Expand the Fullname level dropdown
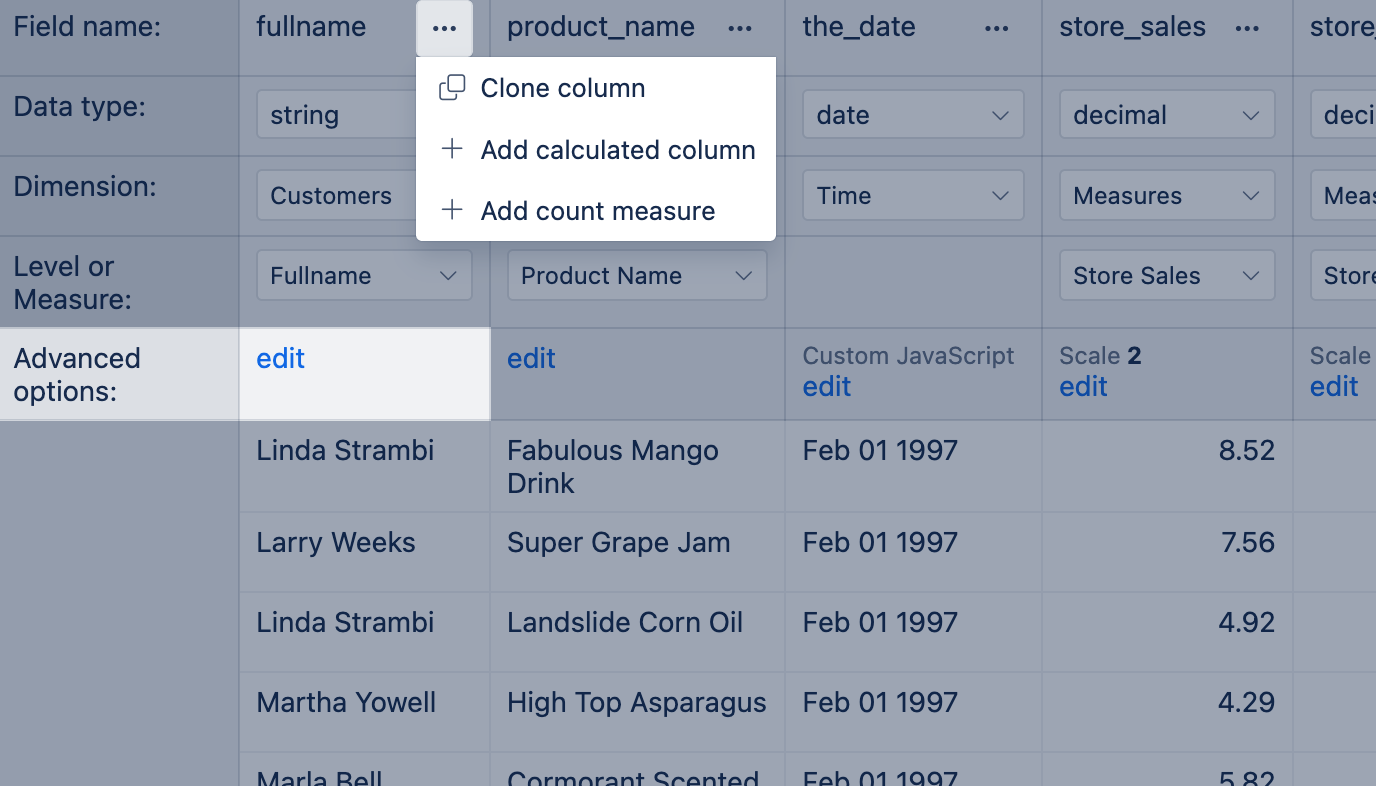This screenshot has height=786, width=1376. point(364,276)
